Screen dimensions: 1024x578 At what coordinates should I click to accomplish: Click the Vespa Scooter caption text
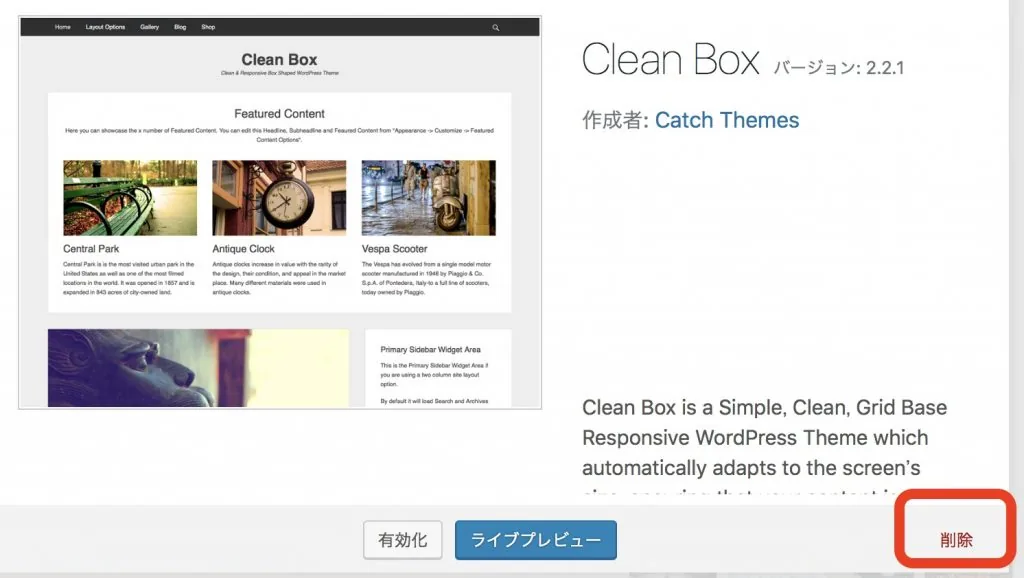394,249
